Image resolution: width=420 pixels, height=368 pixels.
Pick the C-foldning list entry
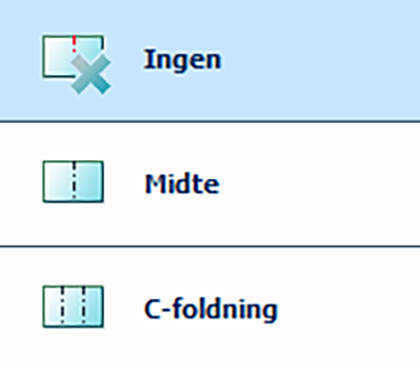click(210, 308)
